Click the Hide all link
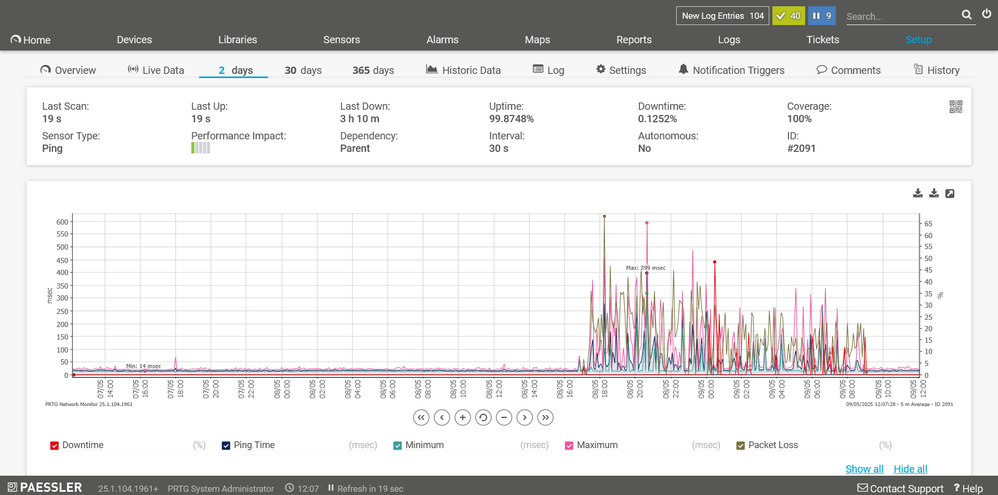Image resolution: width=998 pixels, height=495 pixels. [x=910, y=469]
